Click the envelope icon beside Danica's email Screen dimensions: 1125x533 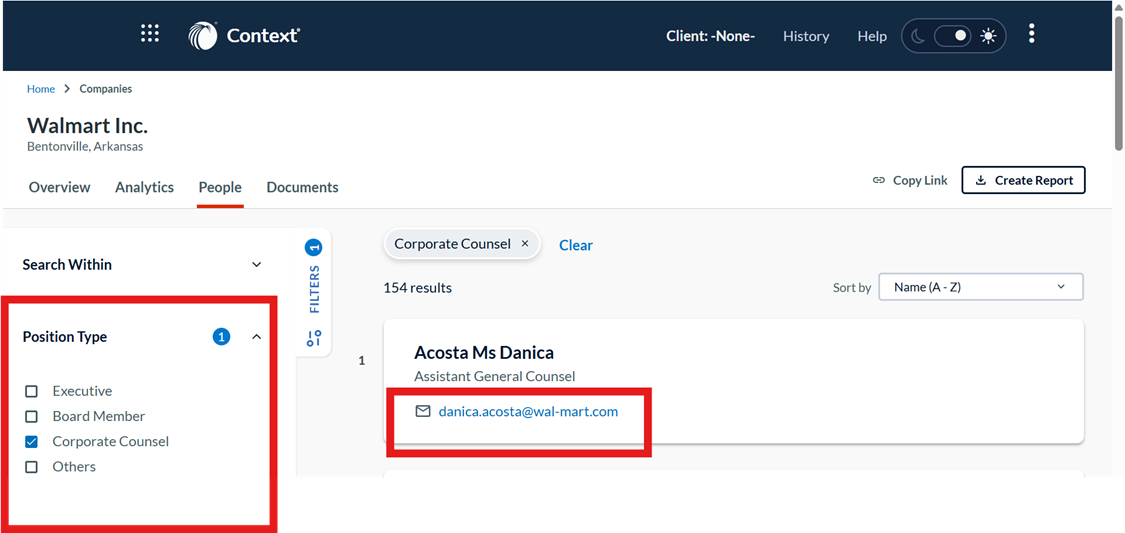point(423,411)
